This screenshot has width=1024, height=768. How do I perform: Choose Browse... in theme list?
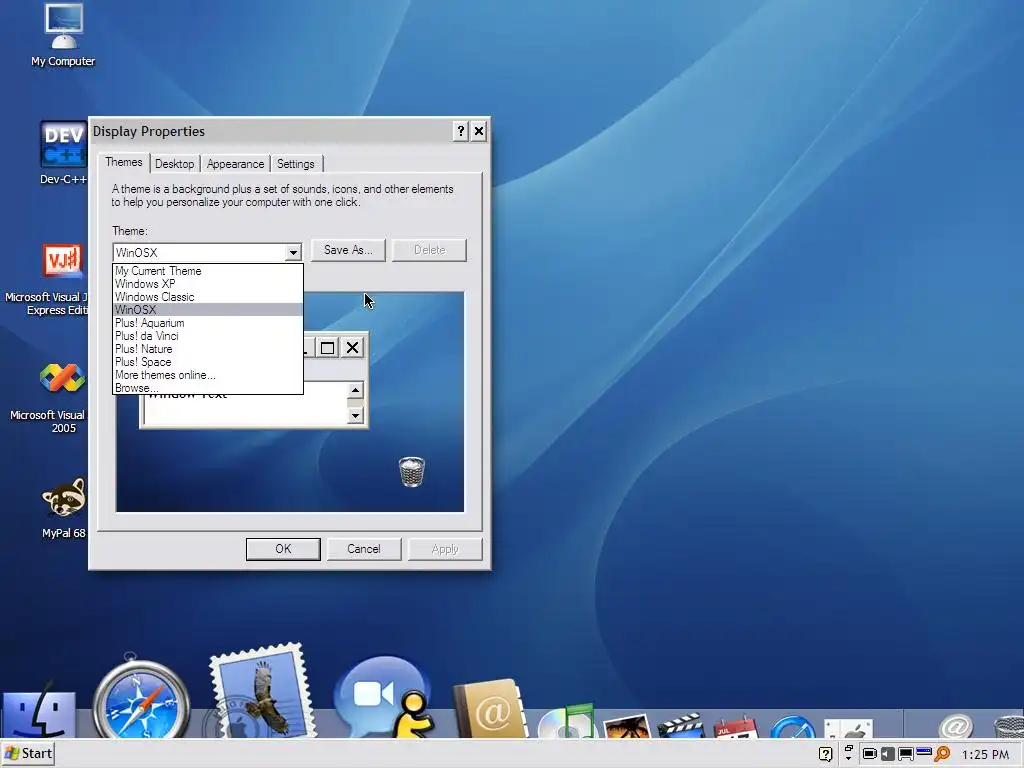(x=208, y=387)
